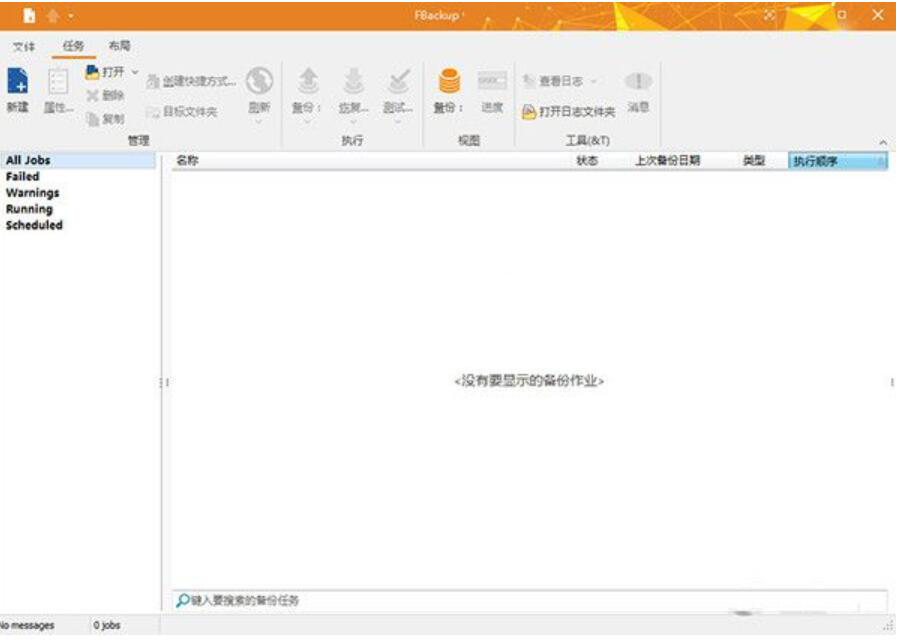Screen dimensions: 911x642
Task: Open the 文件 file menu tab
Action: (x=24, y=46)
